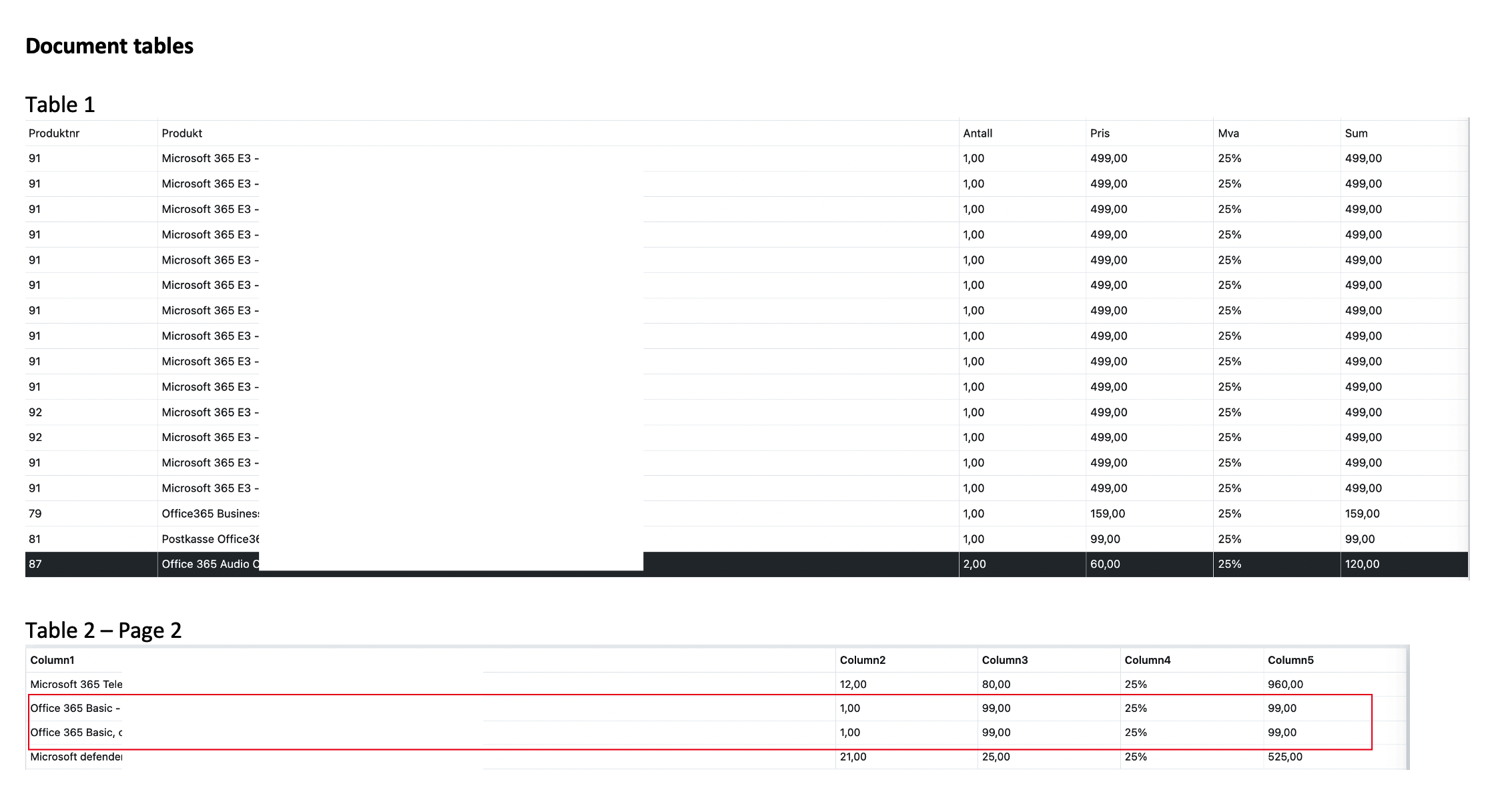
Task: Click the 120,00 sum in dark row
Action: click(1362, 564)
